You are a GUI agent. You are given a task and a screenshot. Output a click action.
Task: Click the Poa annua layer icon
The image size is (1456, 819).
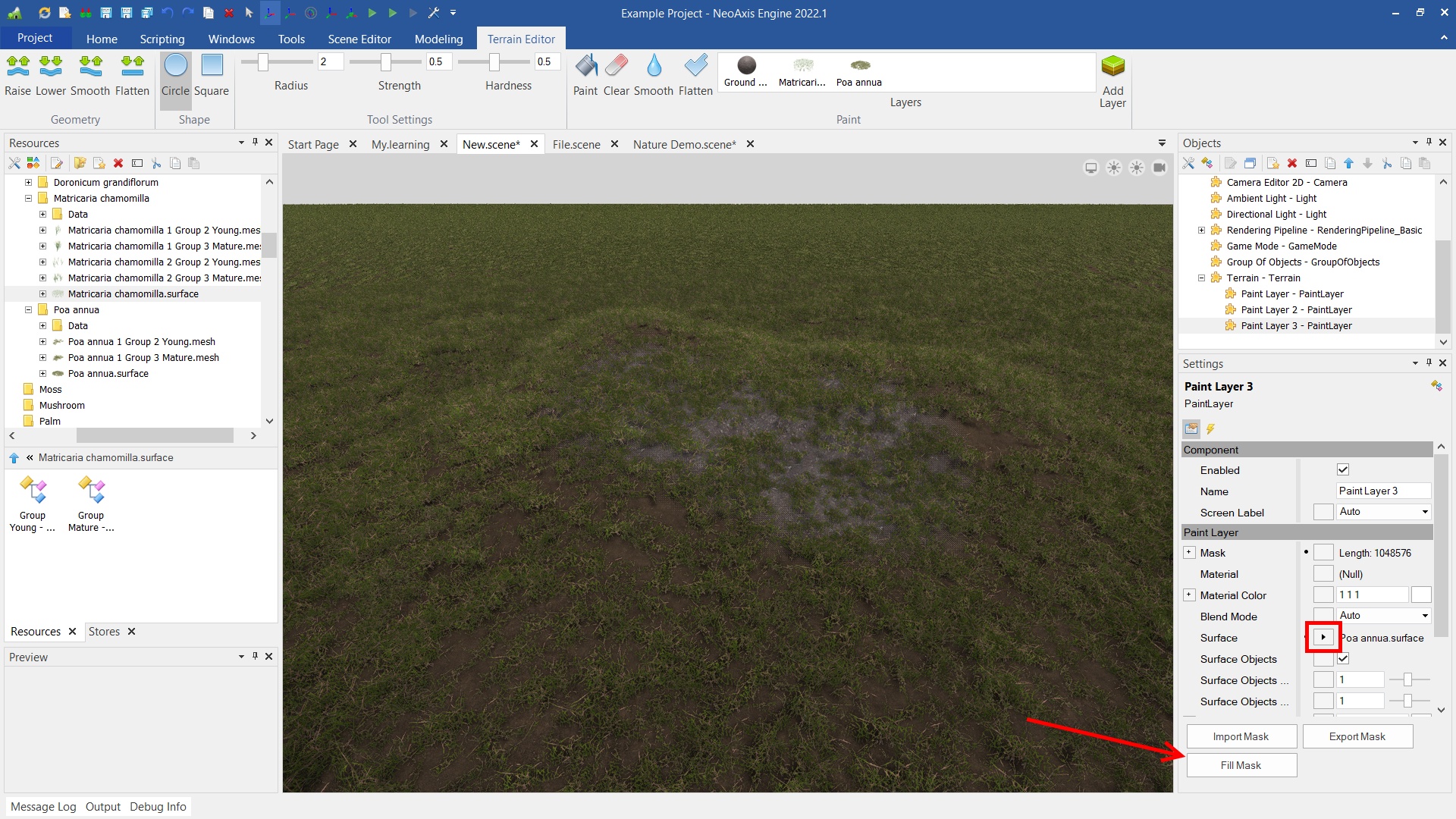[x=859, y=66]
